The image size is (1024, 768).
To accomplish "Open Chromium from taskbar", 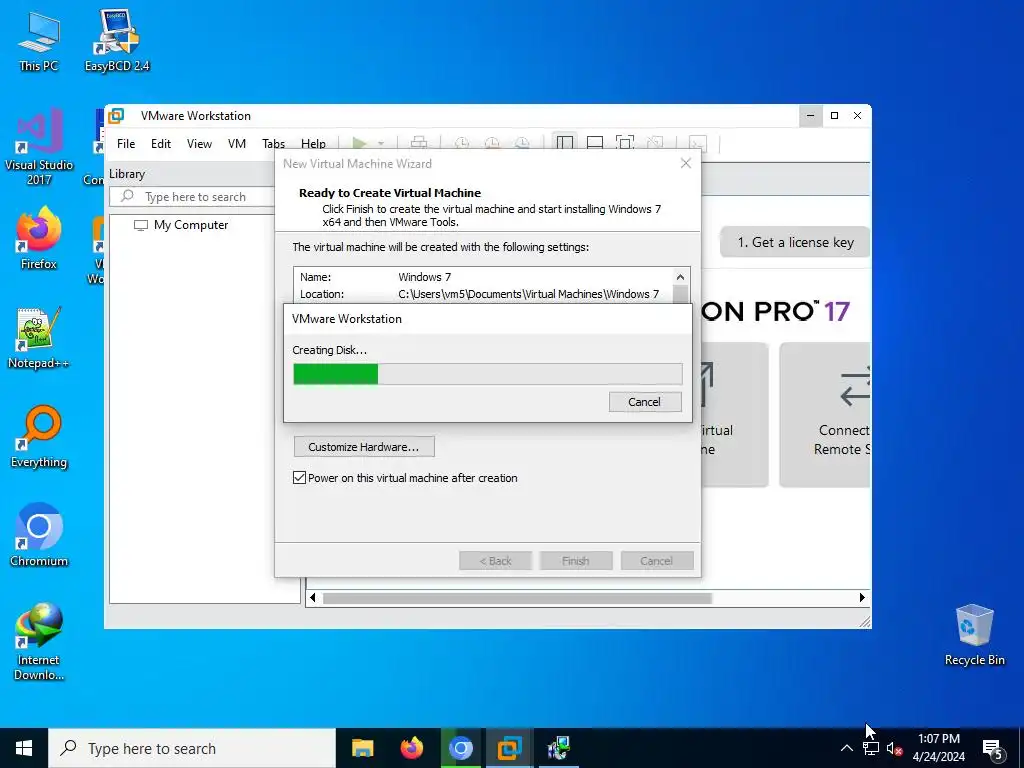I will pyautogui.click(x=460, y=748).
